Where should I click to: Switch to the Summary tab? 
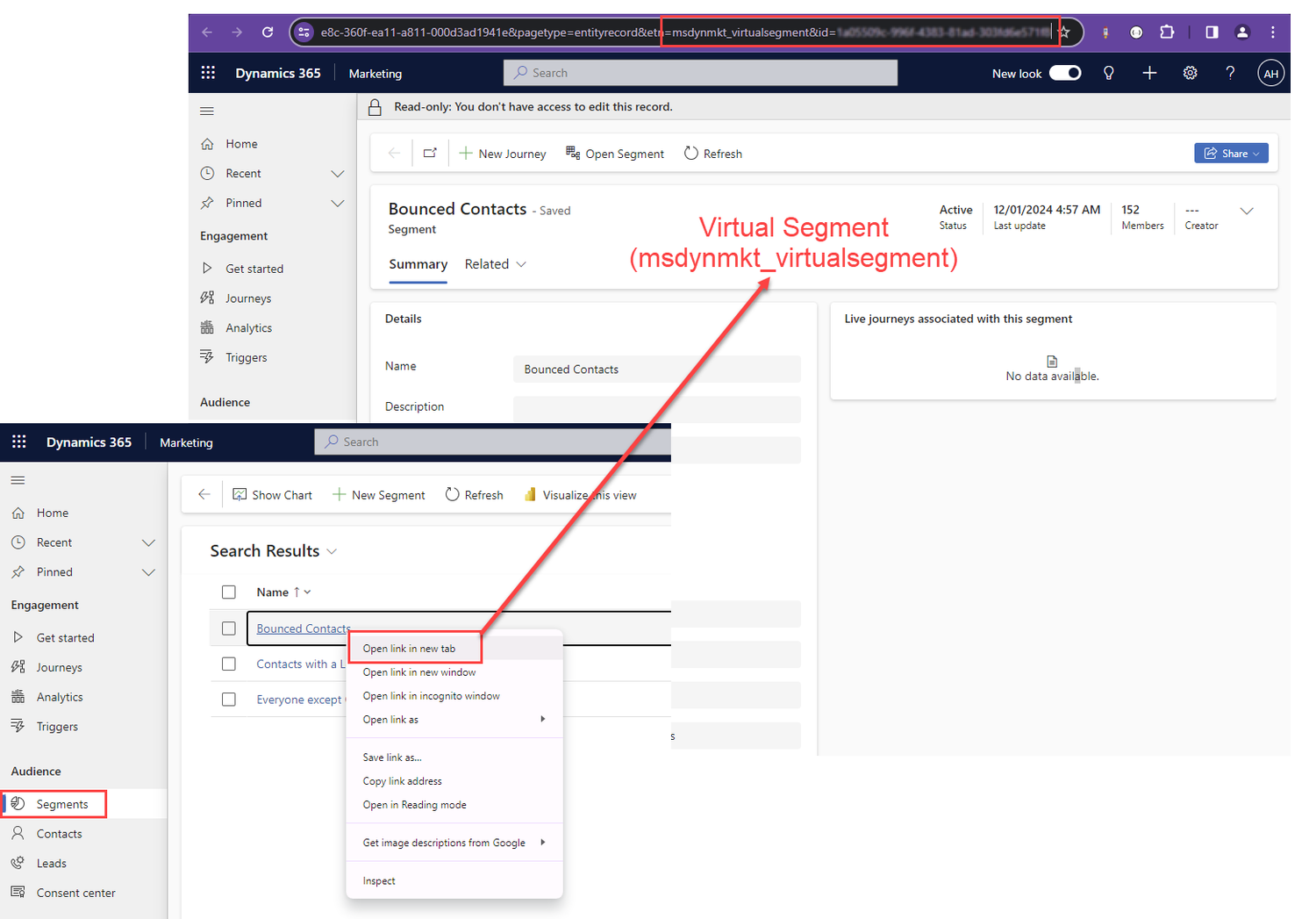coord(418,263)
